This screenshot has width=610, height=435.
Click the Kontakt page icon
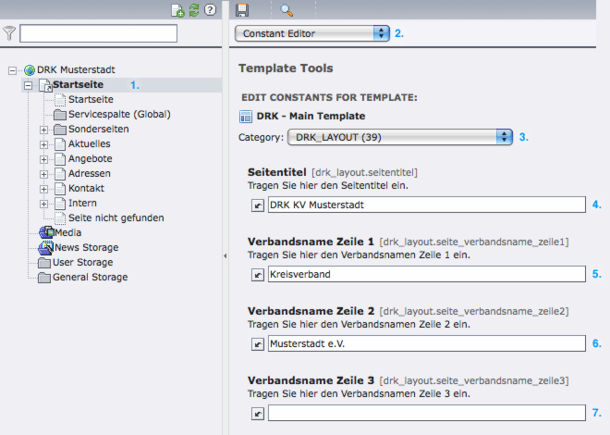click(60, 188)
